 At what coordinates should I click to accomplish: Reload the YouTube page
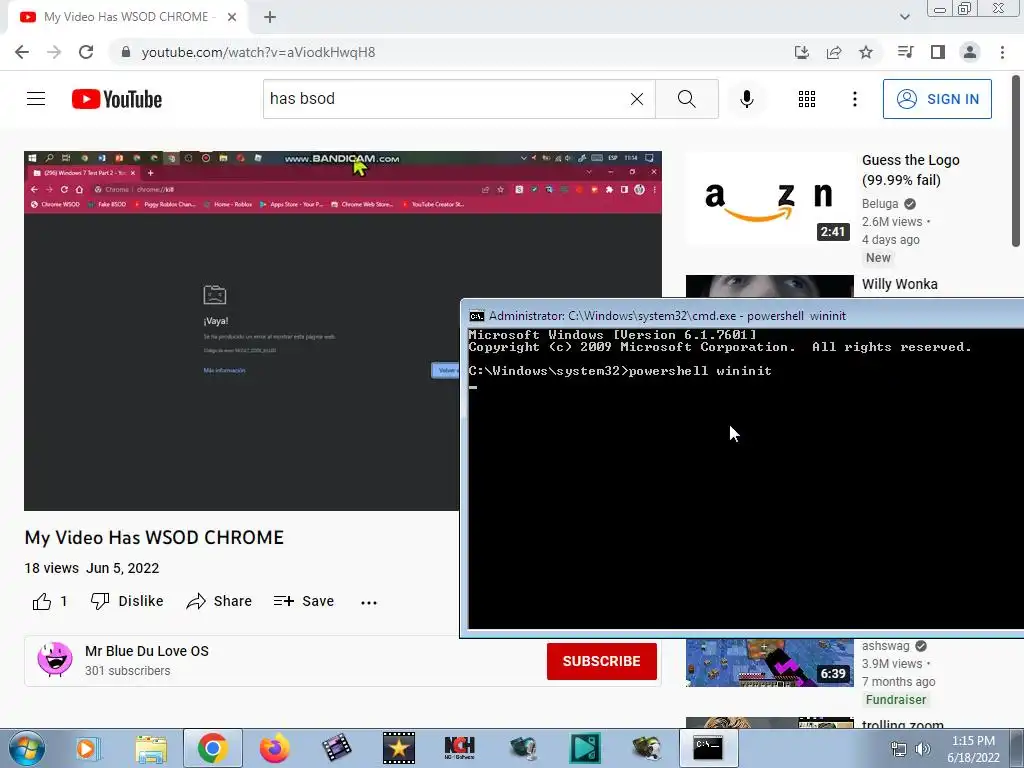(86, 52)
